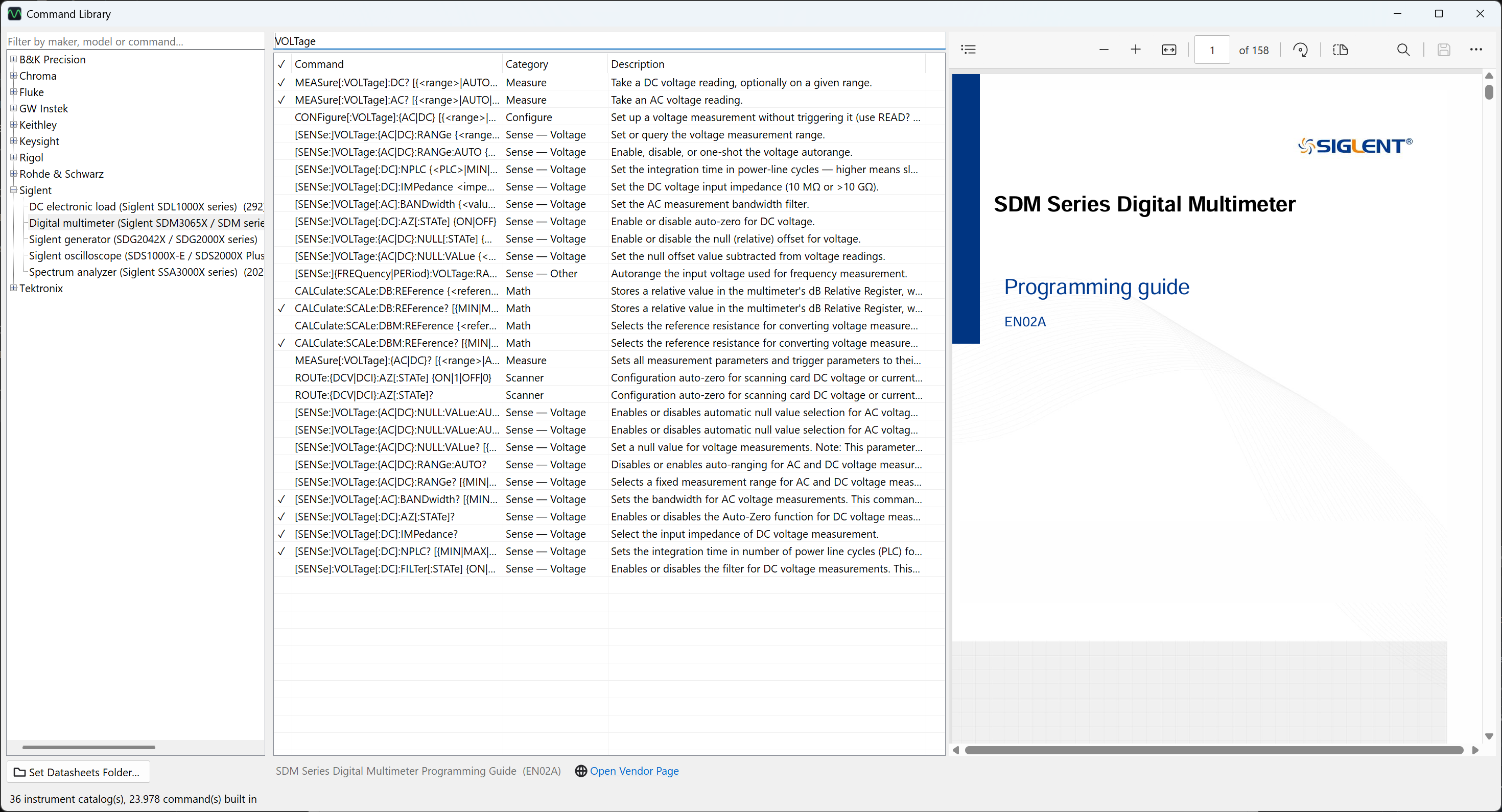Click the maker/model filter field
1502x812 pixels.
tap(135, 41)
